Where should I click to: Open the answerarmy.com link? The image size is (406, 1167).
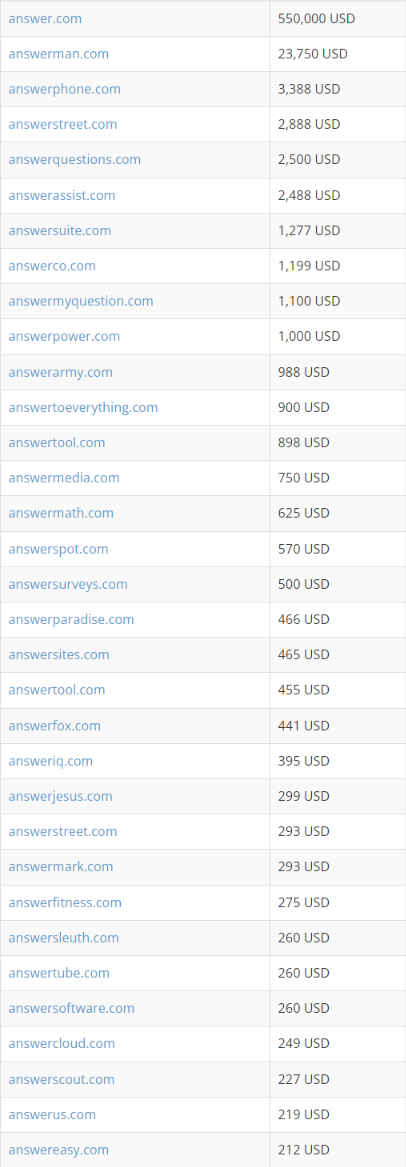[60, 372]
